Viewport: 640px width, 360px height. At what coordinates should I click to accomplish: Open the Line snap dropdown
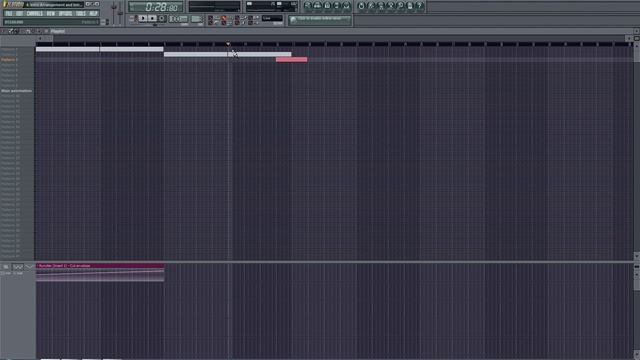[x=272, y=18]
